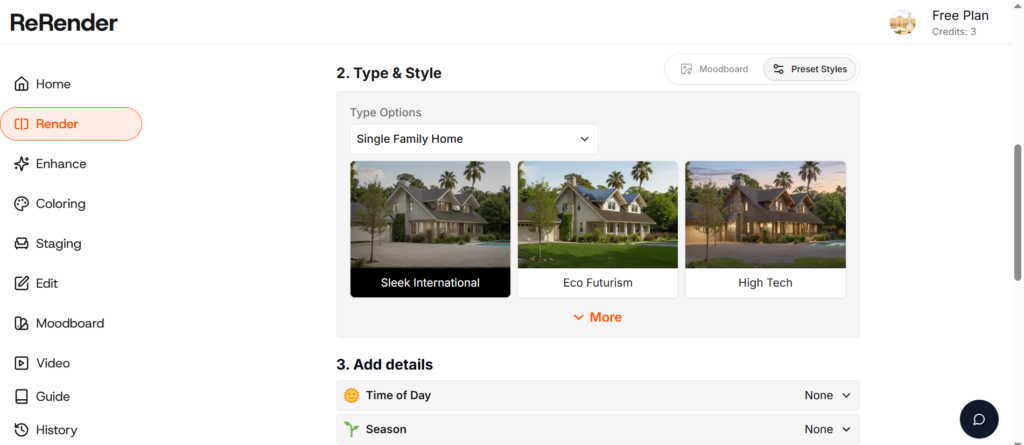Open the Video play icon
1024x445 pixels.
22,363
